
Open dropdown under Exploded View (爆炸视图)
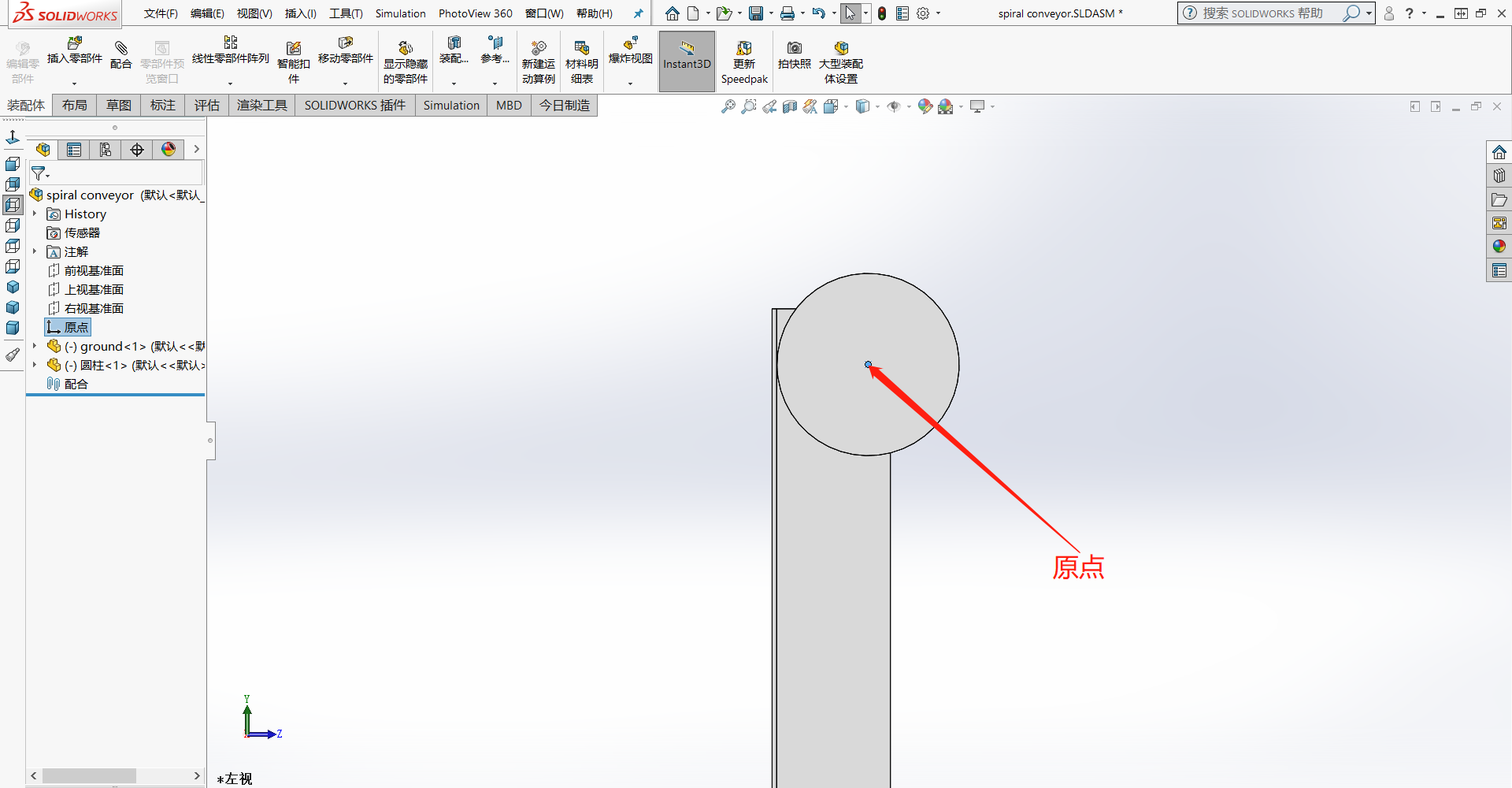coord(631,84)
